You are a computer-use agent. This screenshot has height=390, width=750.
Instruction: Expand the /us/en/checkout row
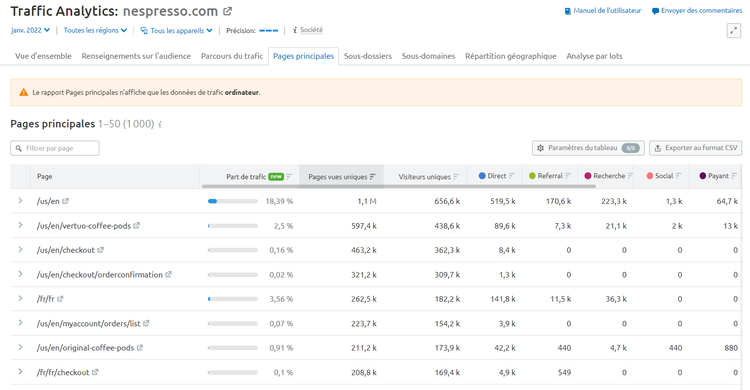20,249
